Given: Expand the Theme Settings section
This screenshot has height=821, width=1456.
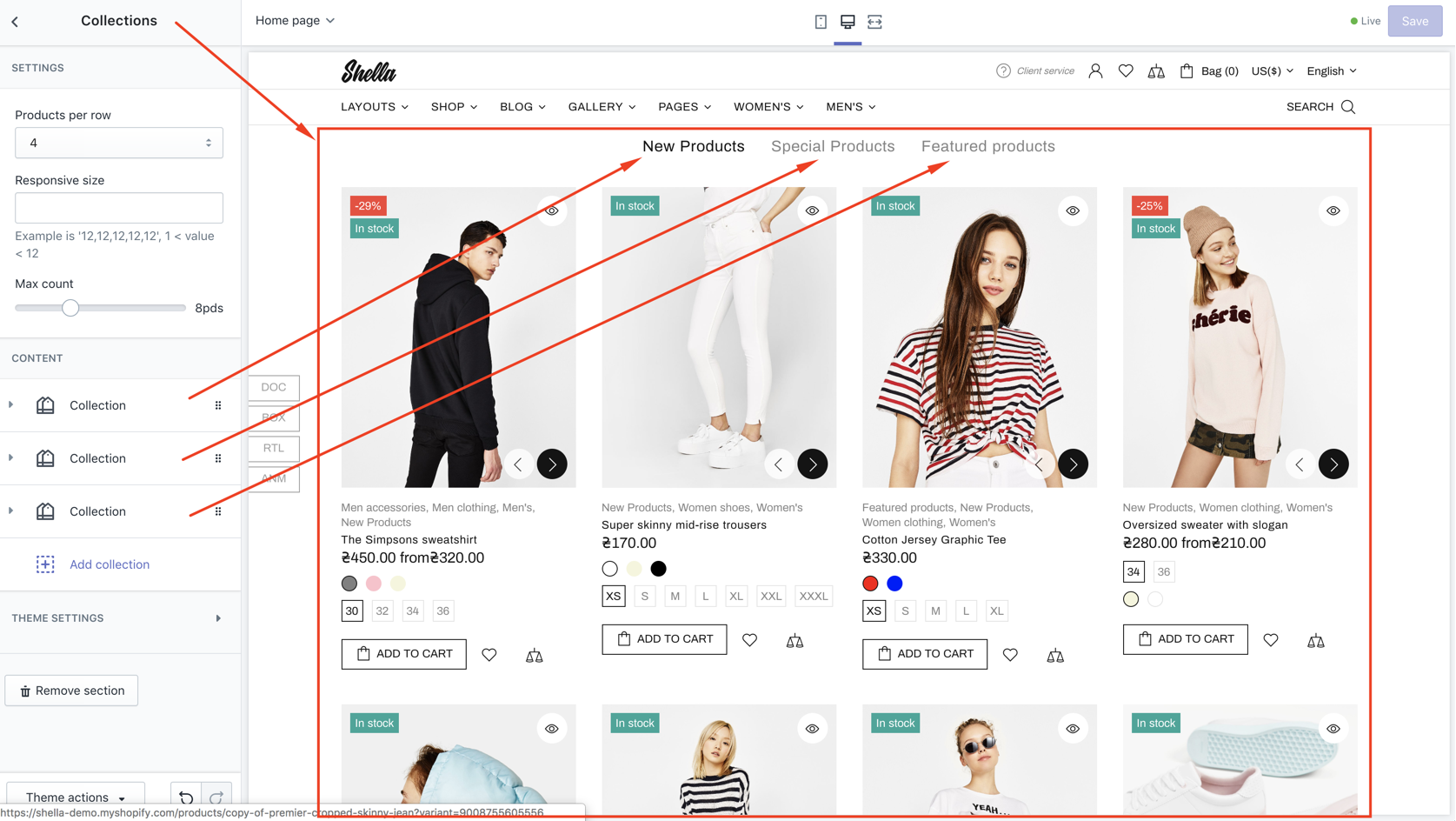Looking at the screenshot, I should 217,618.
